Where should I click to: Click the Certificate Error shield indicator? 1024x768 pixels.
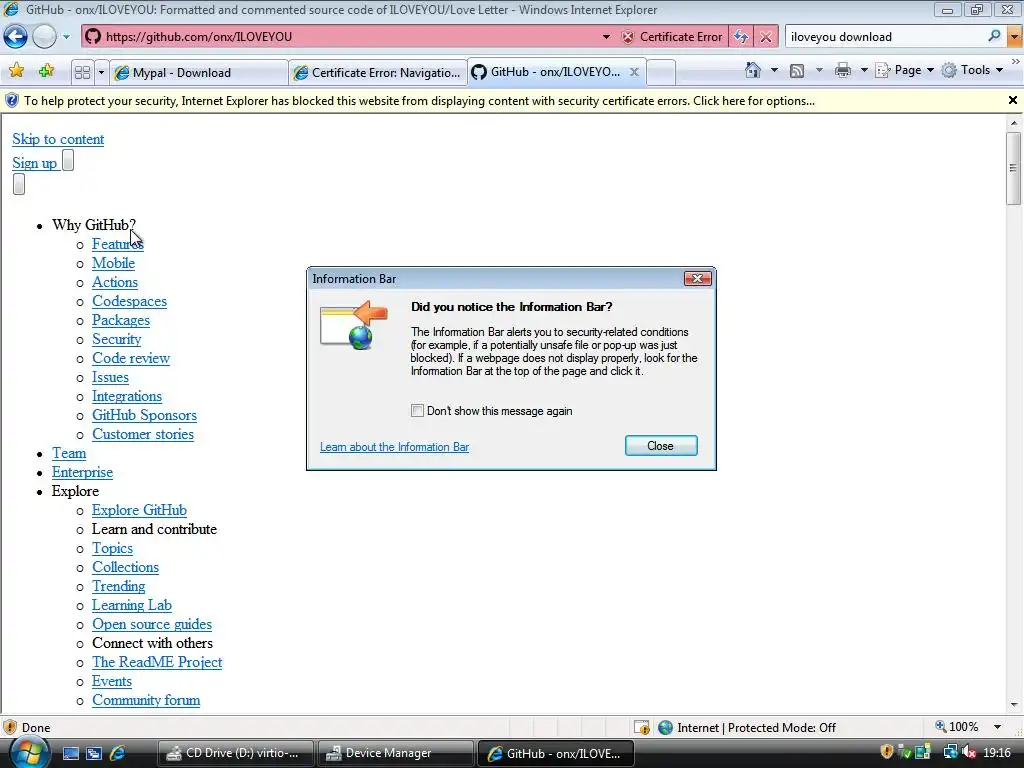(672, 37)
